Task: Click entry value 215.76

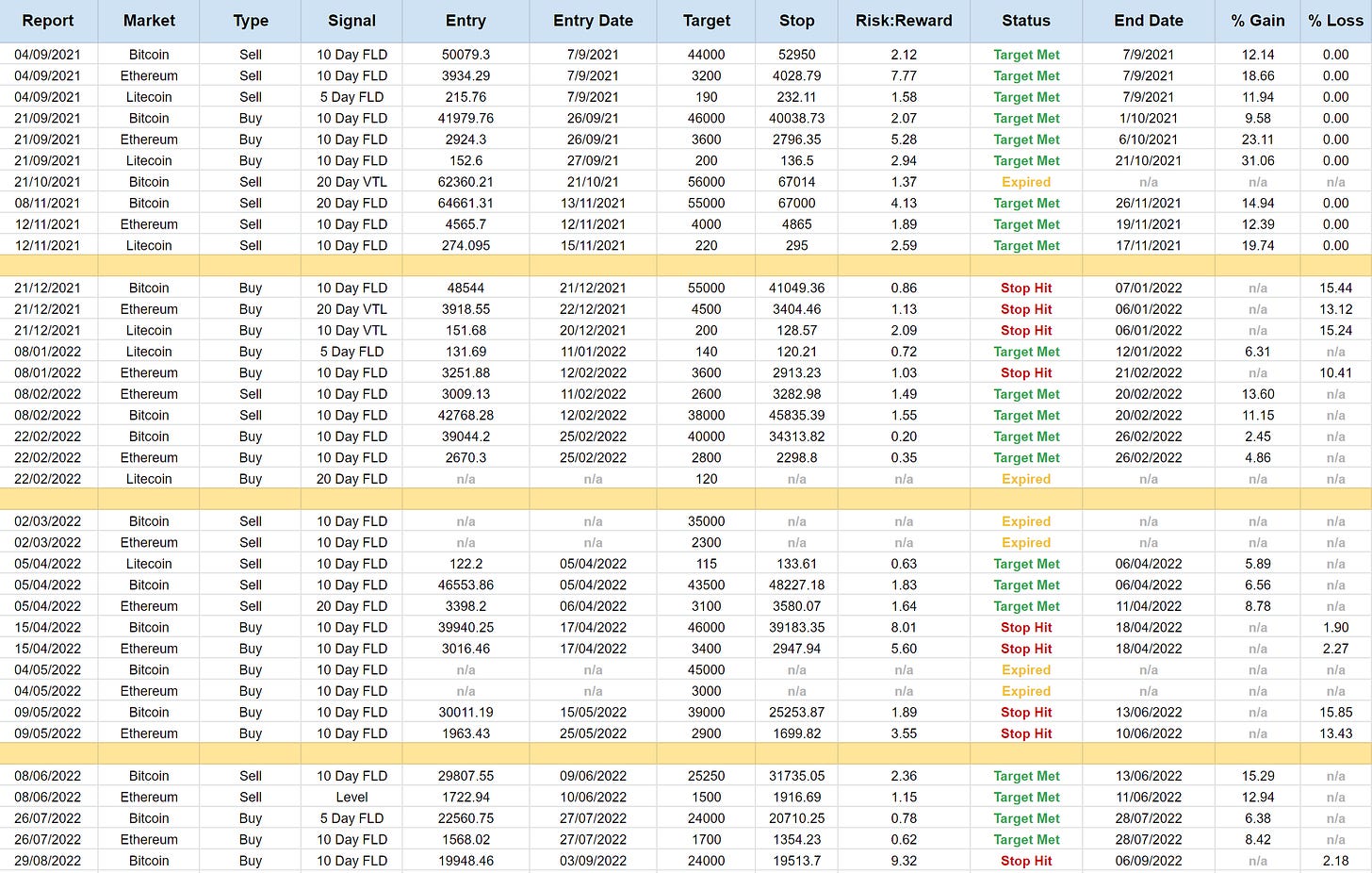Action: (465, 97)
